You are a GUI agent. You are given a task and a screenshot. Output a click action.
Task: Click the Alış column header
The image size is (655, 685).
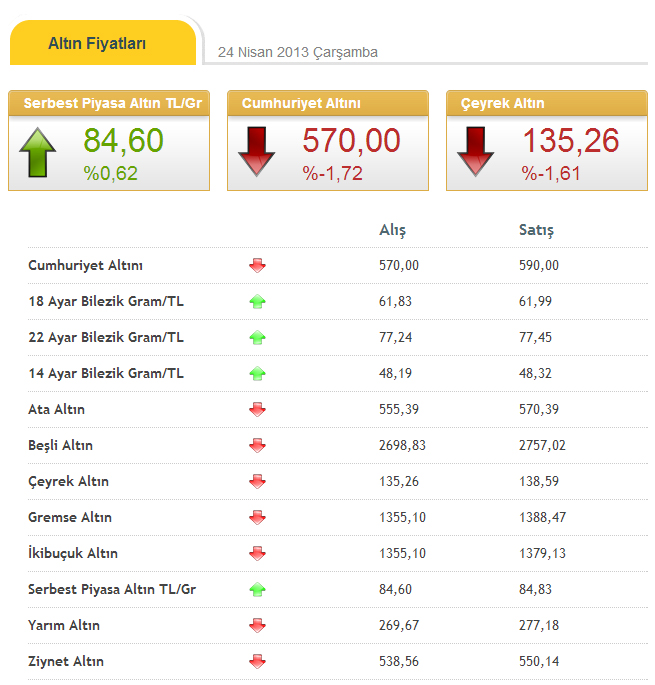click(392, 230)
